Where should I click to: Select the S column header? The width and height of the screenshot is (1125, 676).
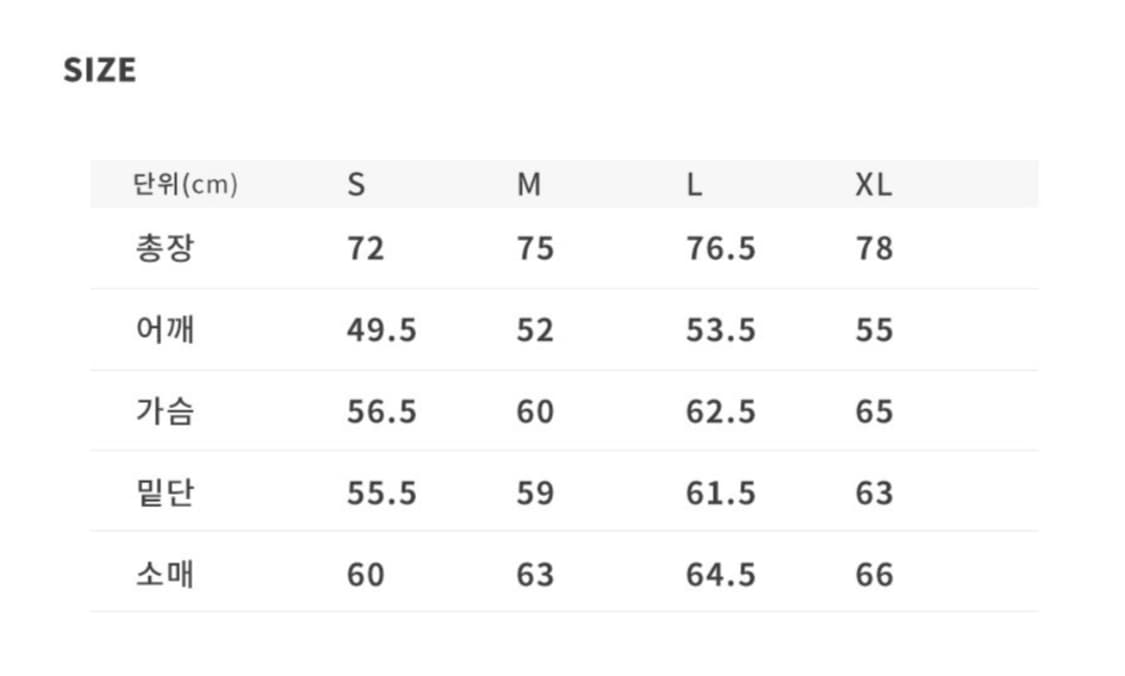(356, 185)
